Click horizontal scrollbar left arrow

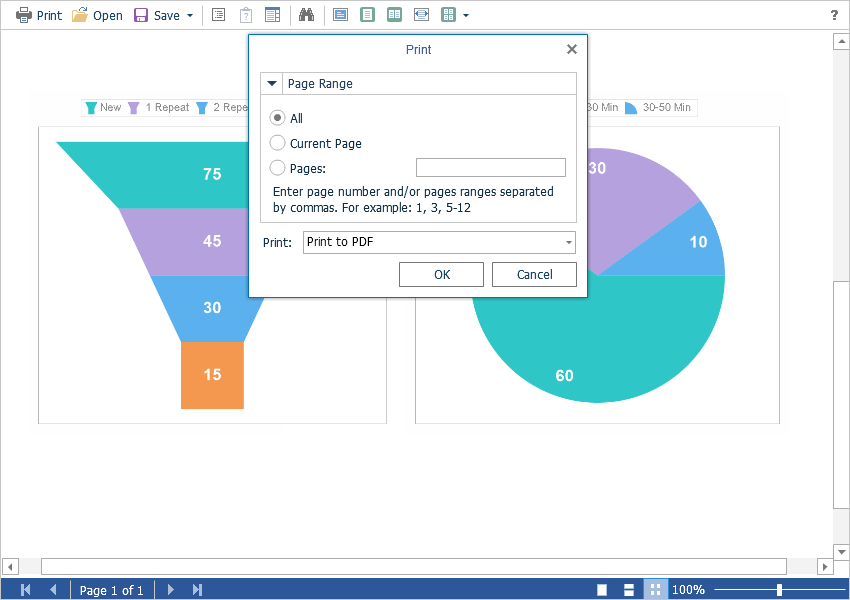(10, 567)
